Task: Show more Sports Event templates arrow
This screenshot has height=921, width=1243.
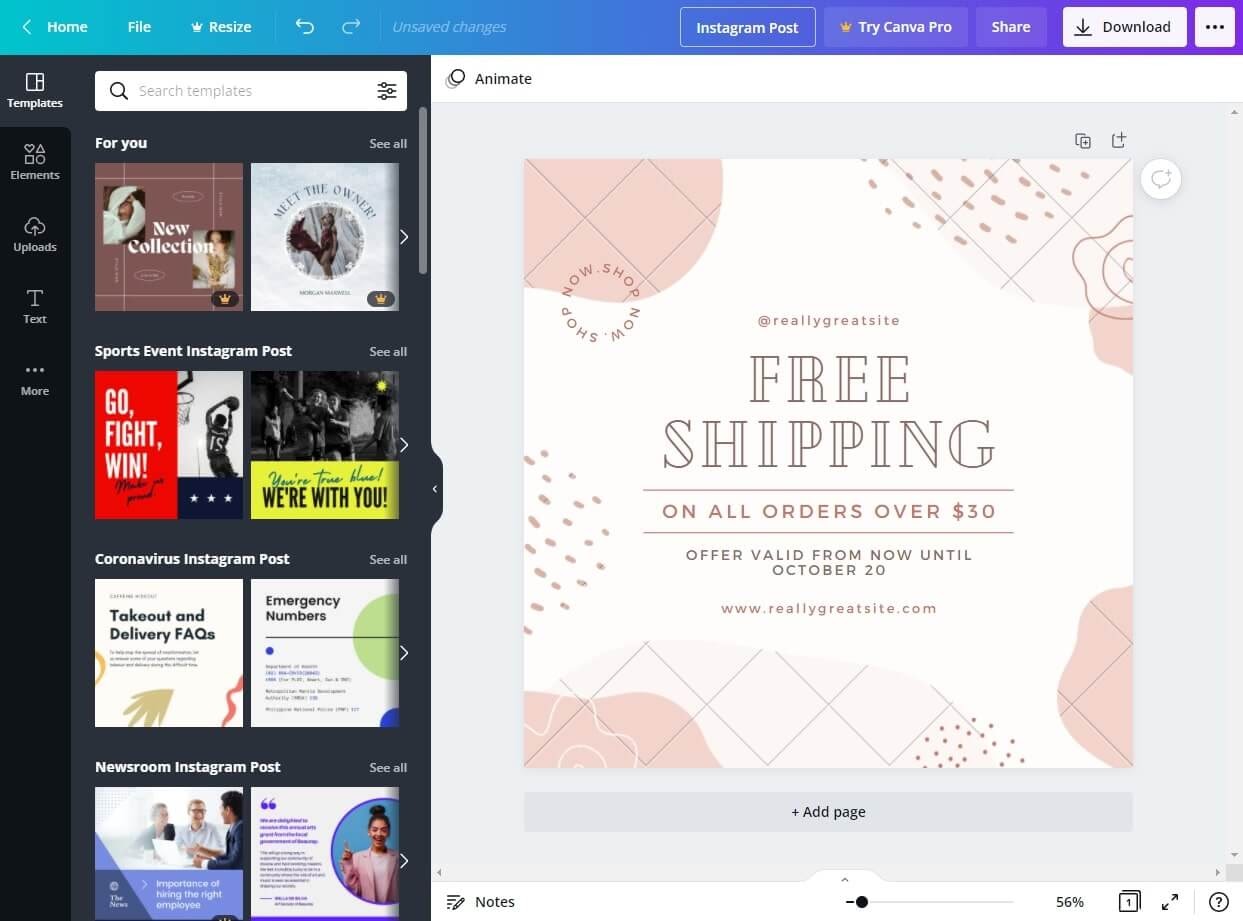Action: click(404, 445)
